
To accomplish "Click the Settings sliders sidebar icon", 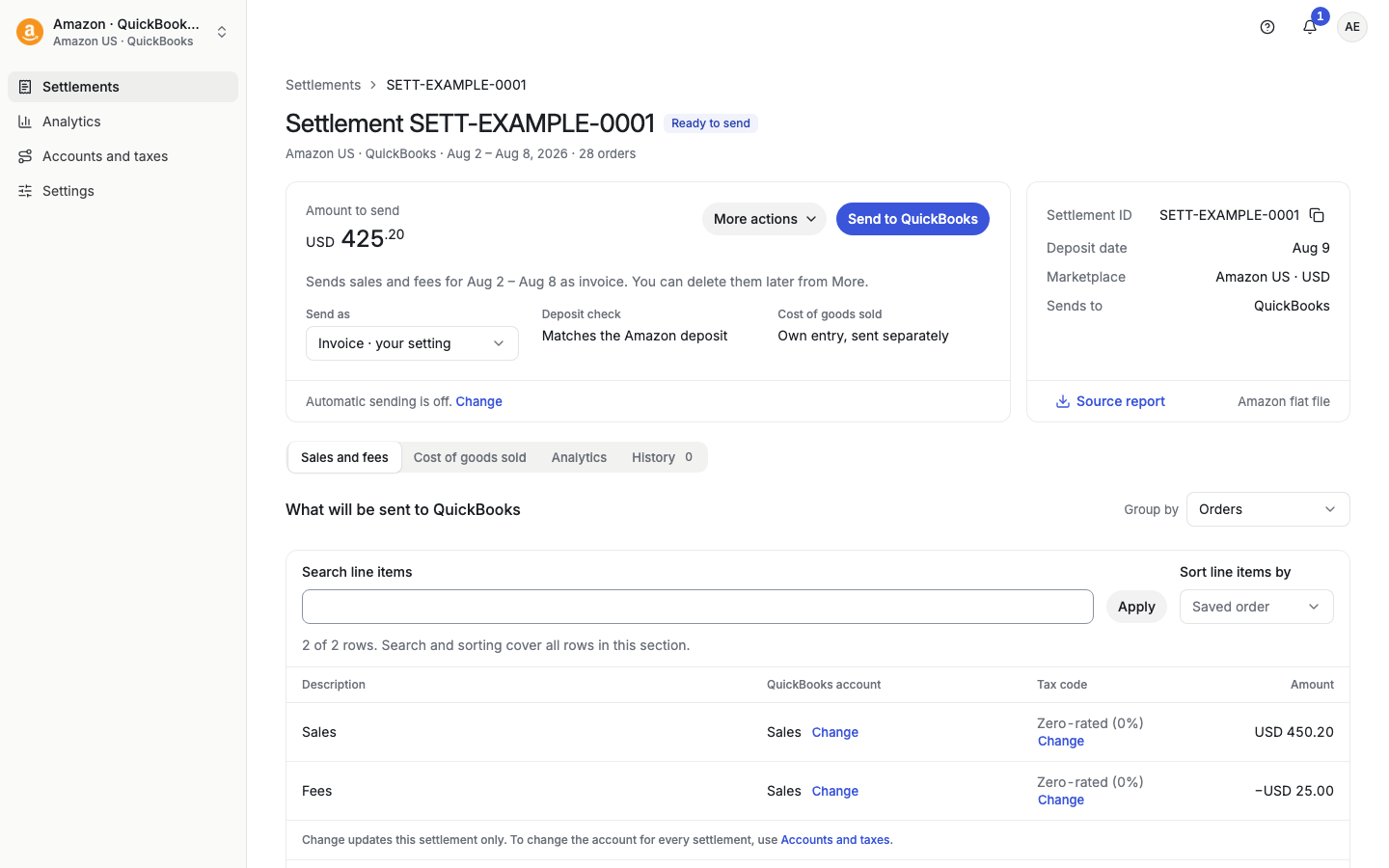I will (x=25, y=191).
